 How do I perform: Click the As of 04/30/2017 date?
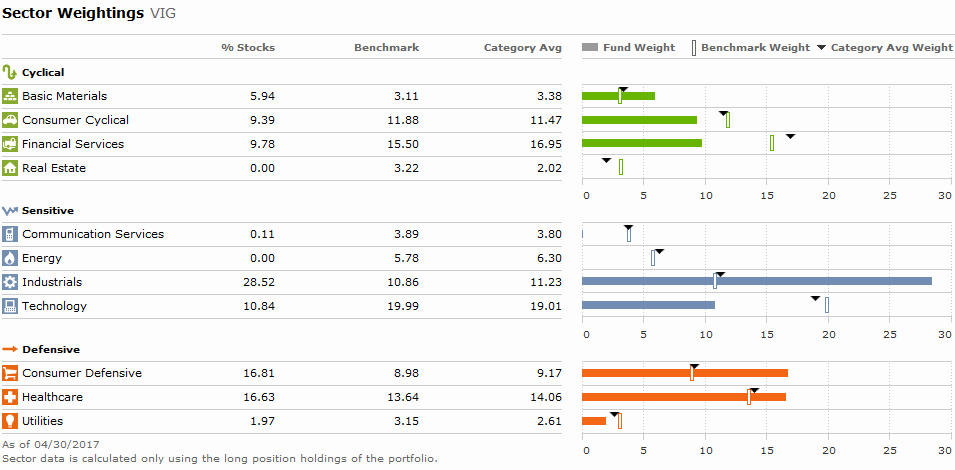click(x=51, y=444)
